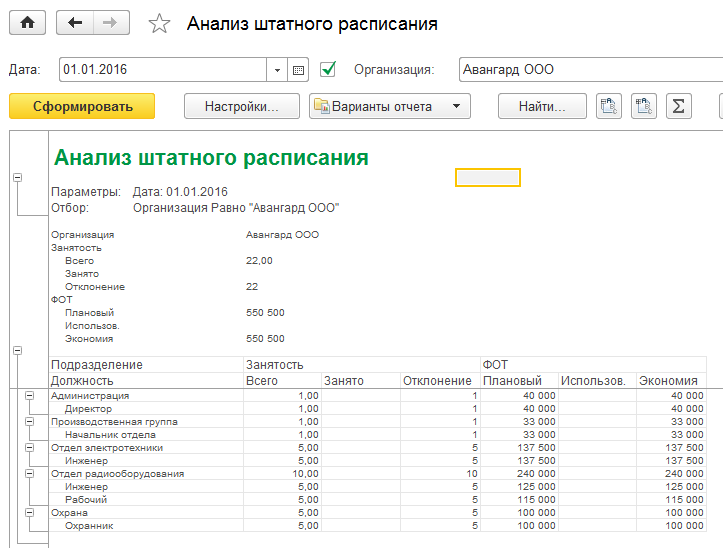Toggle the Организация filter checkbox

[x=327, y=70]
